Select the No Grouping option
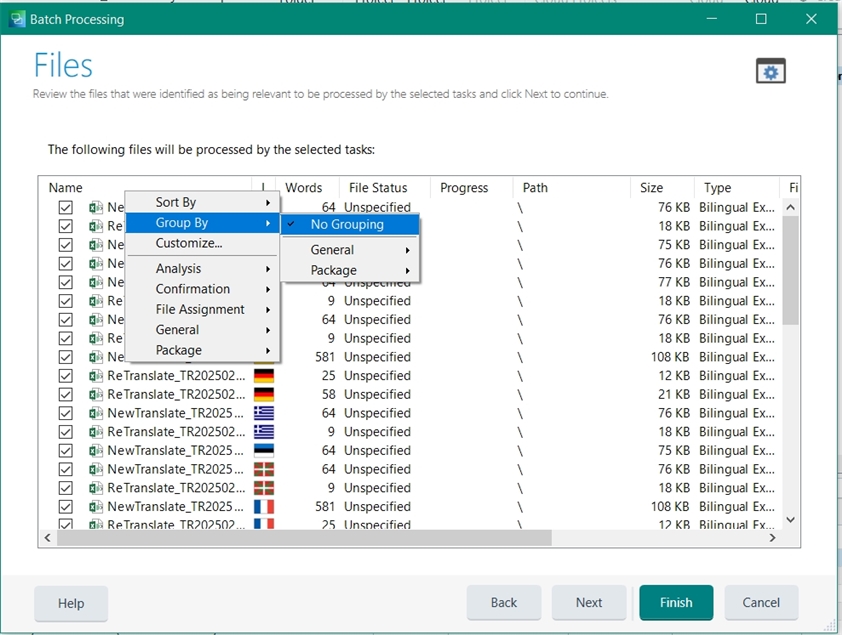 350,224
